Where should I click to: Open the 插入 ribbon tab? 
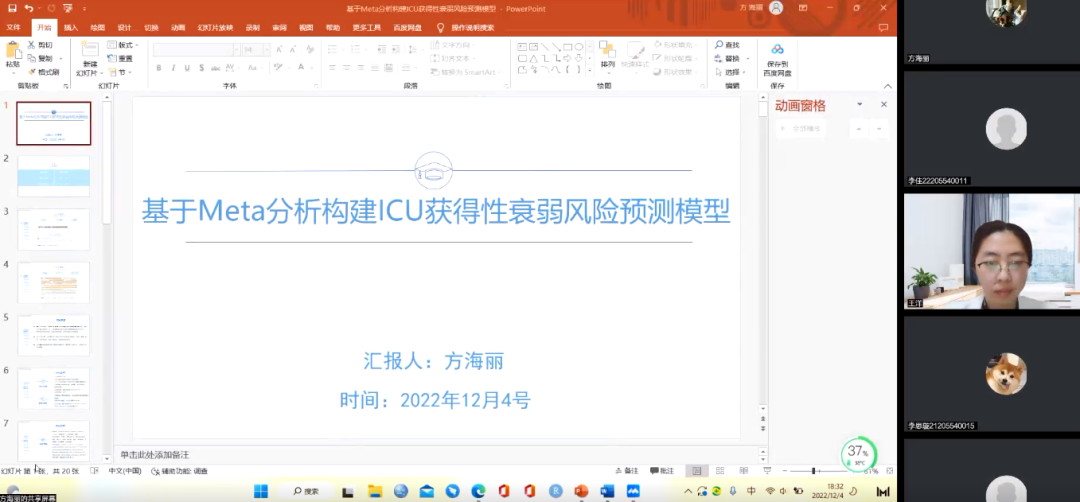71,28
